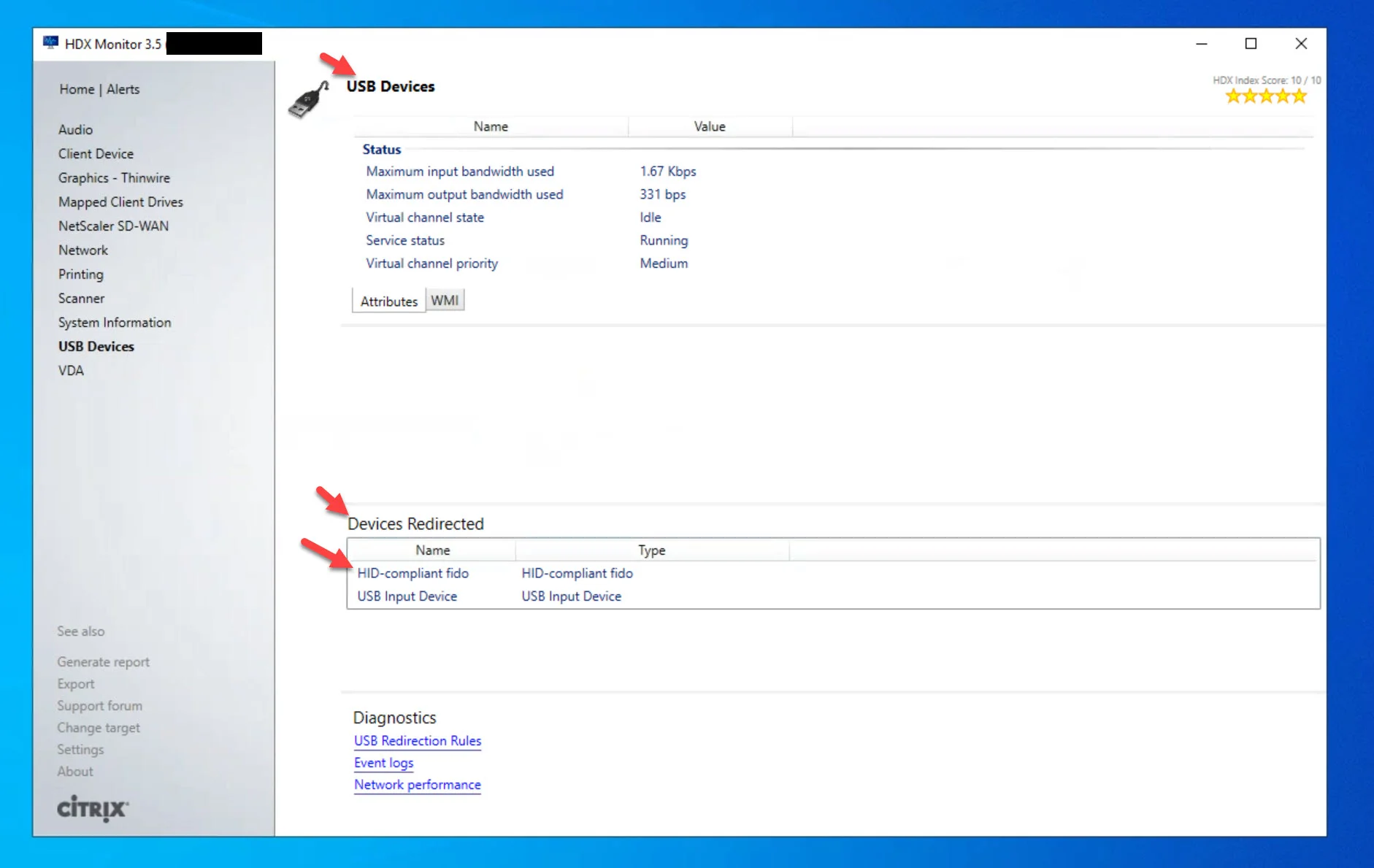This screenshot has width=1374, height=868.
Task: Click the 331 bps value
Action: click(662, 194)
